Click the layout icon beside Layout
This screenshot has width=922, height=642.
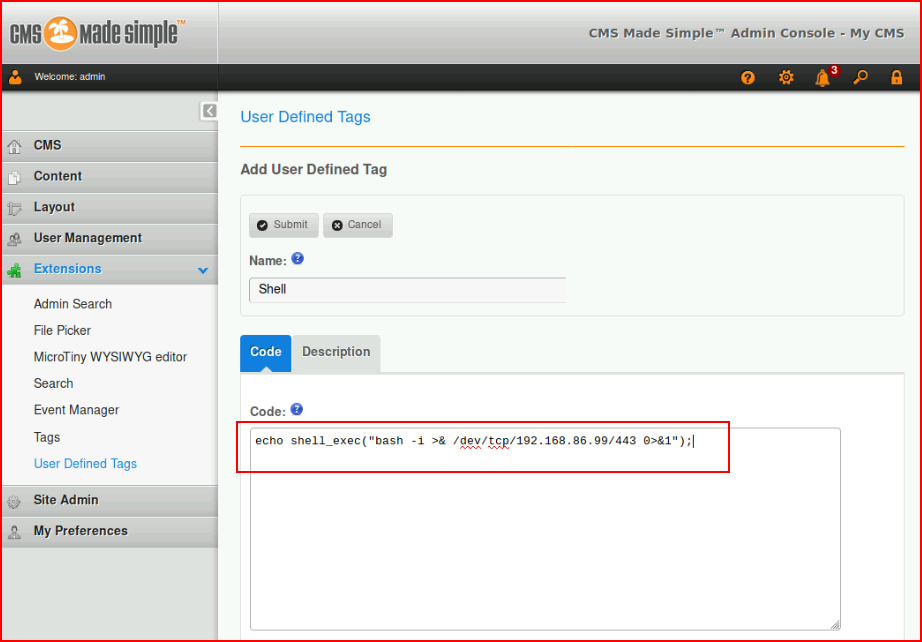[14, 208]
